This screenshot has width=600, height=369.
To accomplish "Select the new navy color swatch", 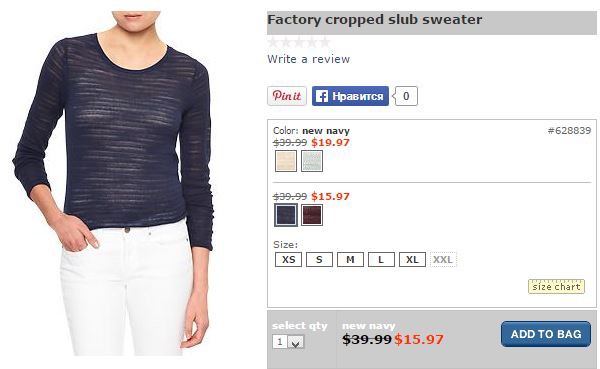I will click(x=286, y=215).
